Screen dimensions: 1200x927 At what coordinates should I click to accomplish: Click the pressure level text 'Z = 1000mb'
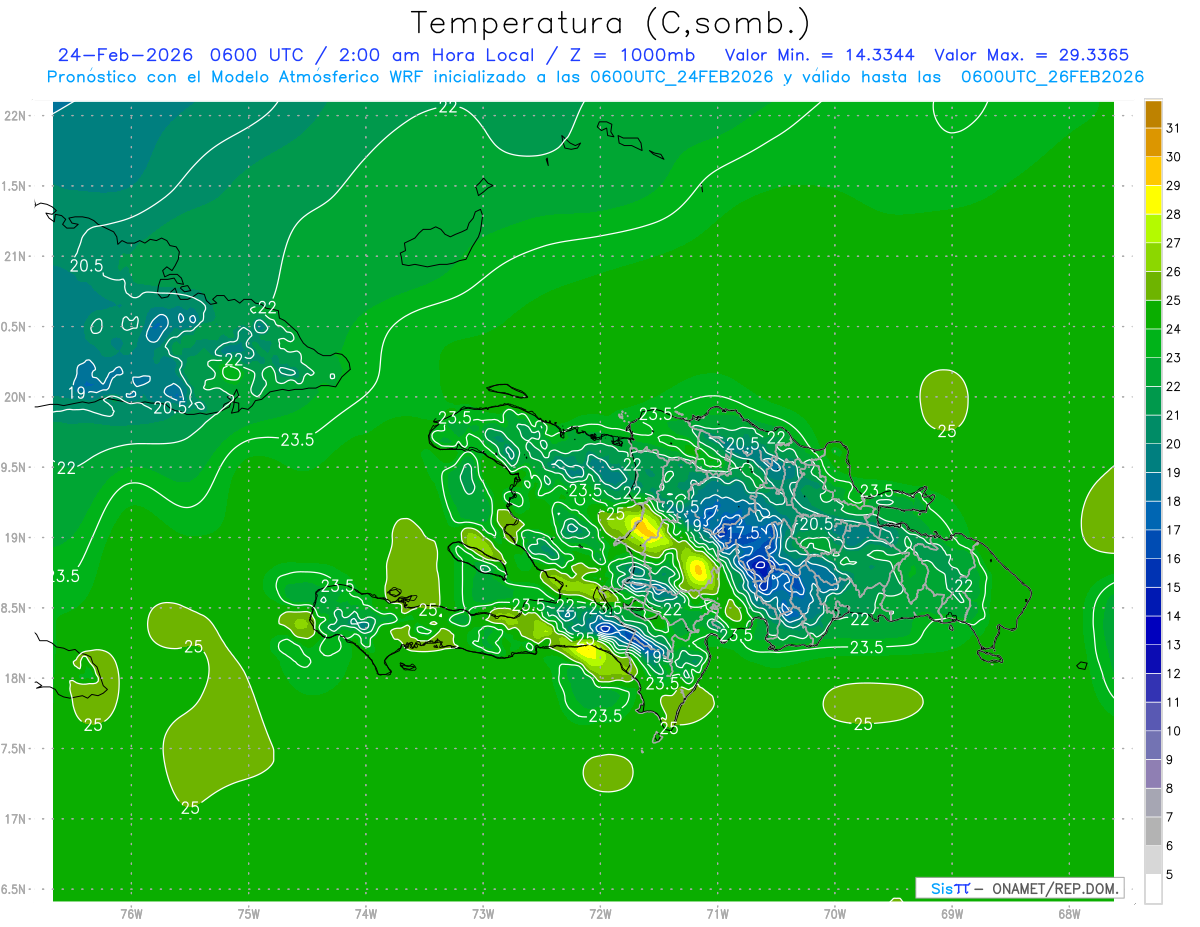pyautogui.click(x=633, y=55)
